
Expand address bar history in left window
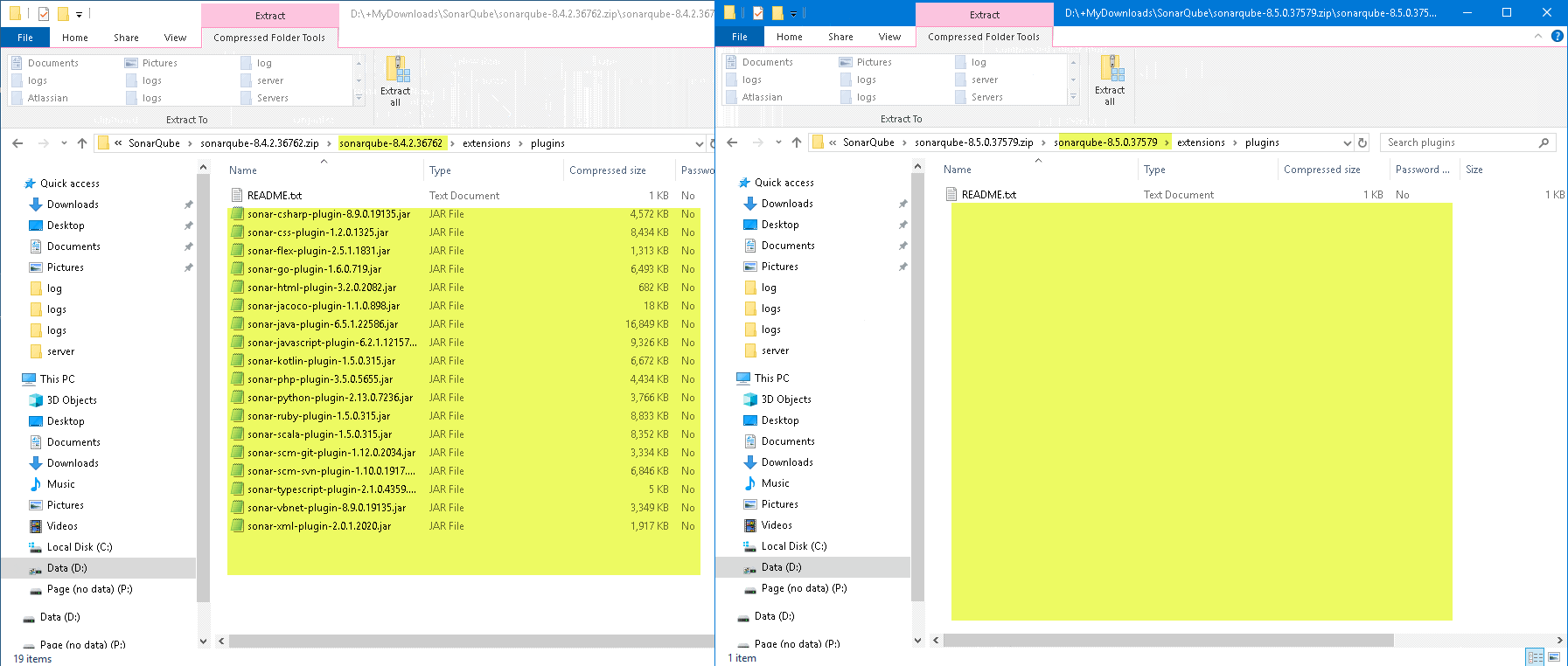point(699,143)
